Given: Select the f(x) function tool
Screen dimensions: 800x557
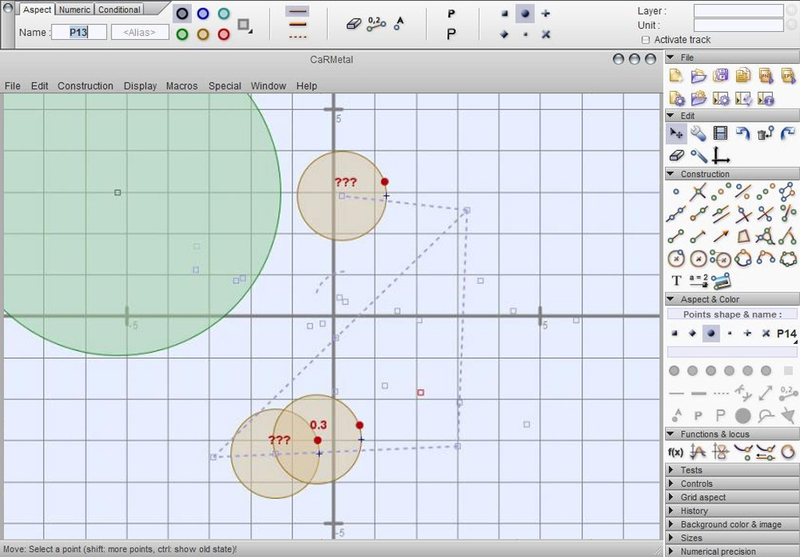Looking at the screenshot, I should coord(677,452).
